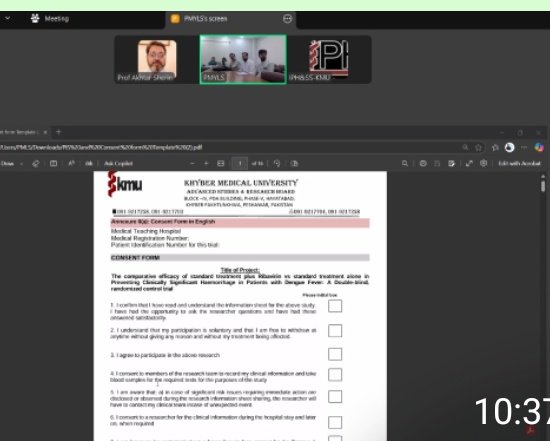550x441 pixels.
Task: Open the browser three-dot menu
Action: (x=524, y=147)
